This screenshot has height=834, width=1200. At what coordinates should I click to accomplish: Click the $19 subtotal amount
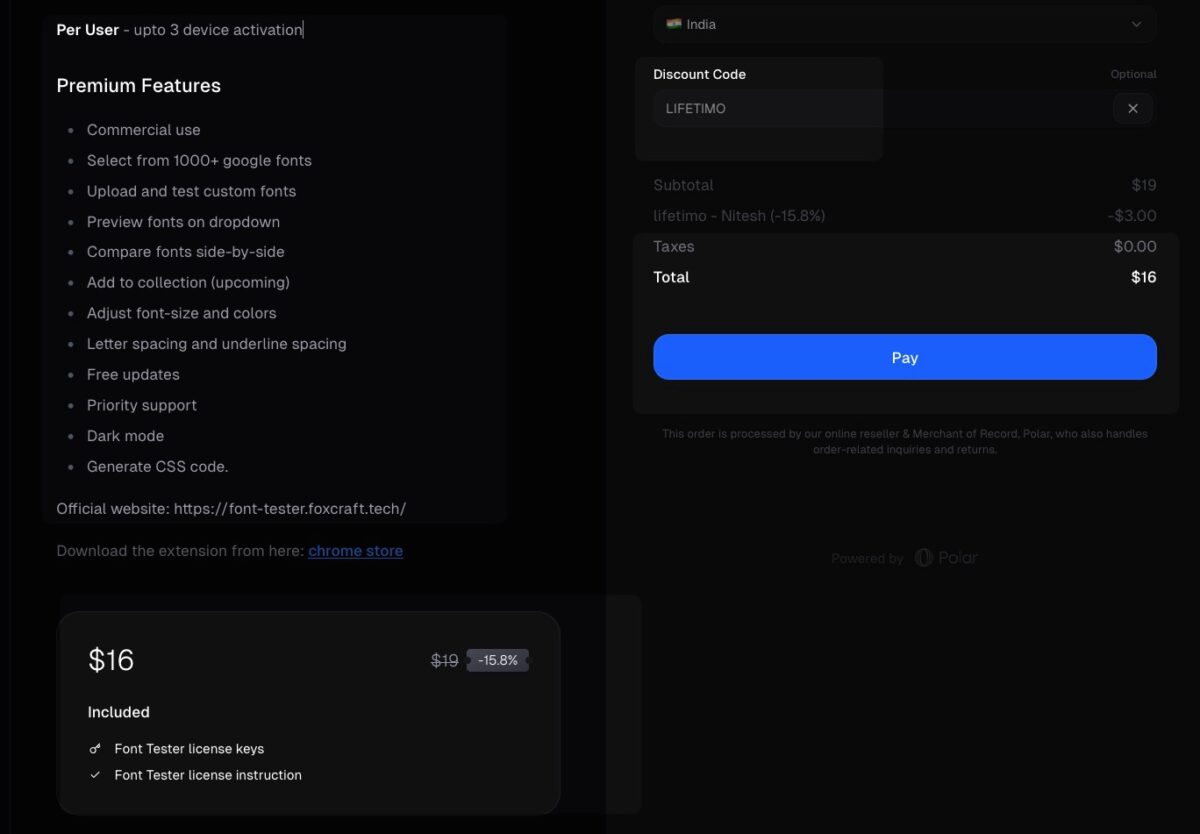point(1144,185)
